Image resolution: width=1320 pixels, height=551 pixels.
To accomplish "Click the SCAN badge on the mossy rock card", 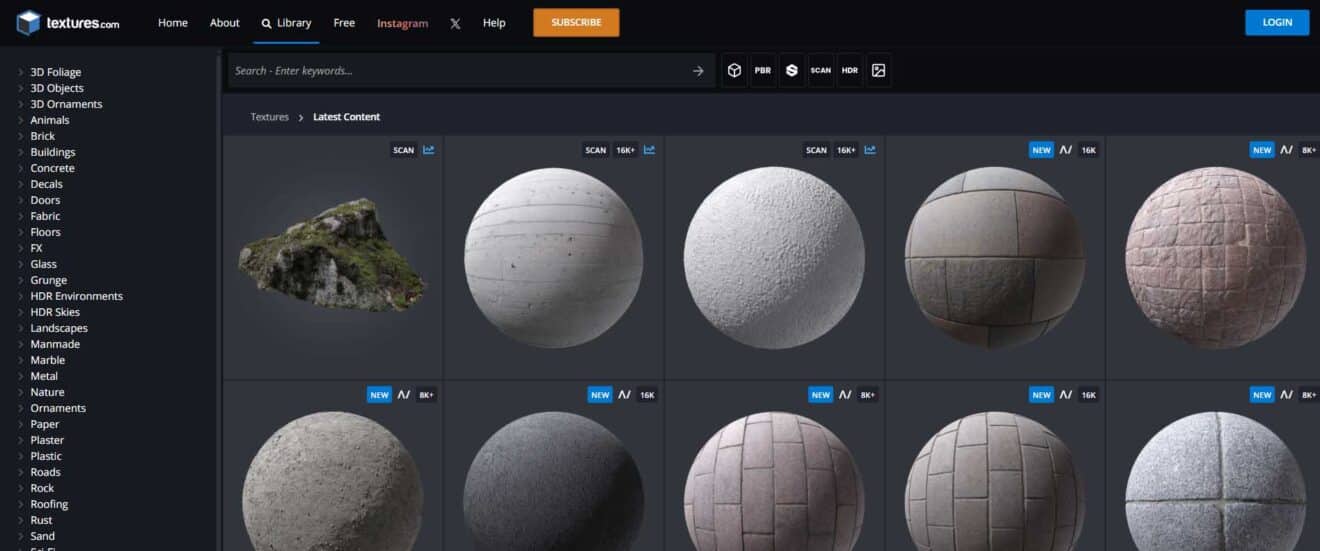I will (403, 150).
